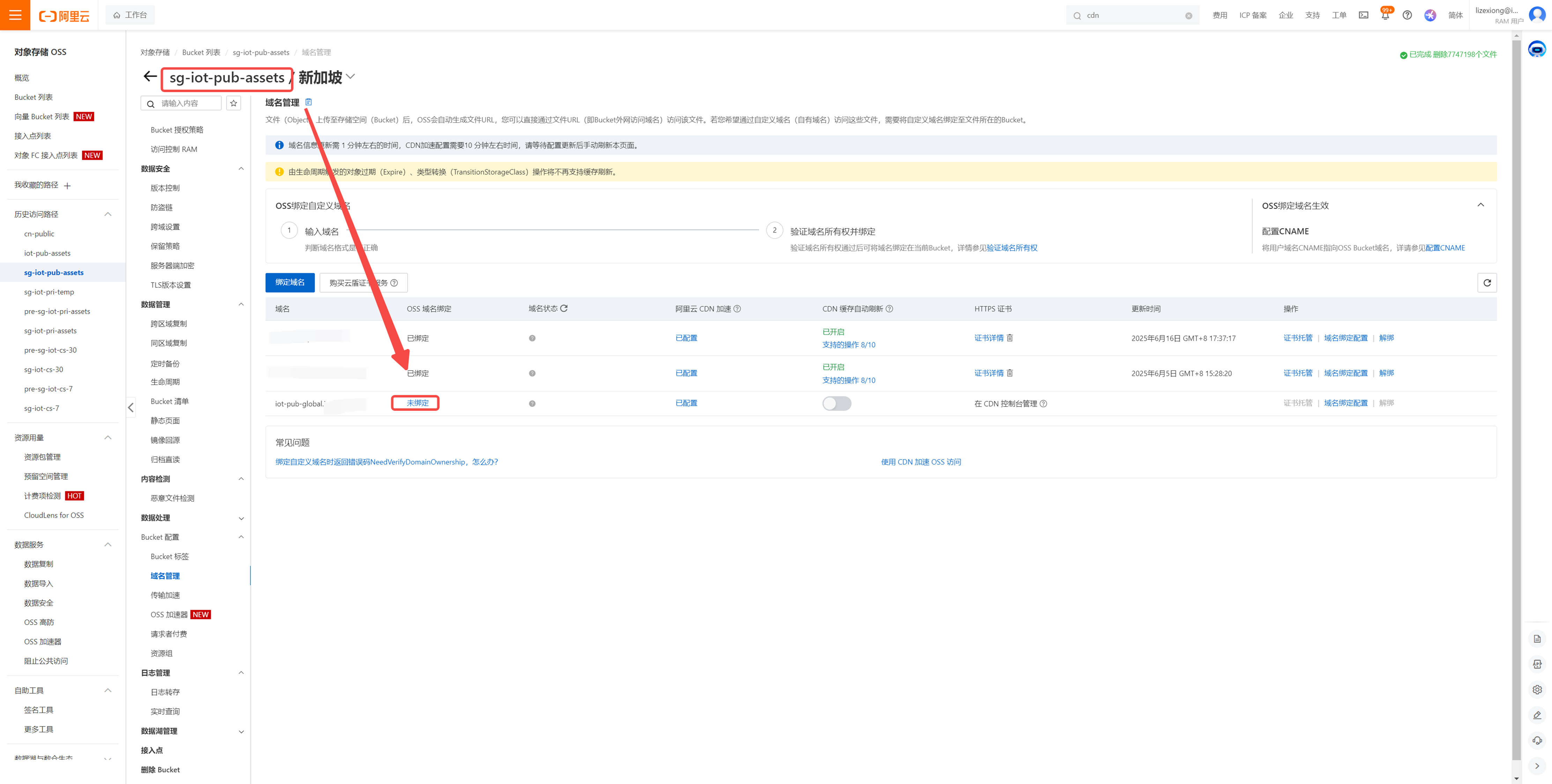
Task: Collapse the sidebar with left arrow handle
Action: click(x=131, y=408)
